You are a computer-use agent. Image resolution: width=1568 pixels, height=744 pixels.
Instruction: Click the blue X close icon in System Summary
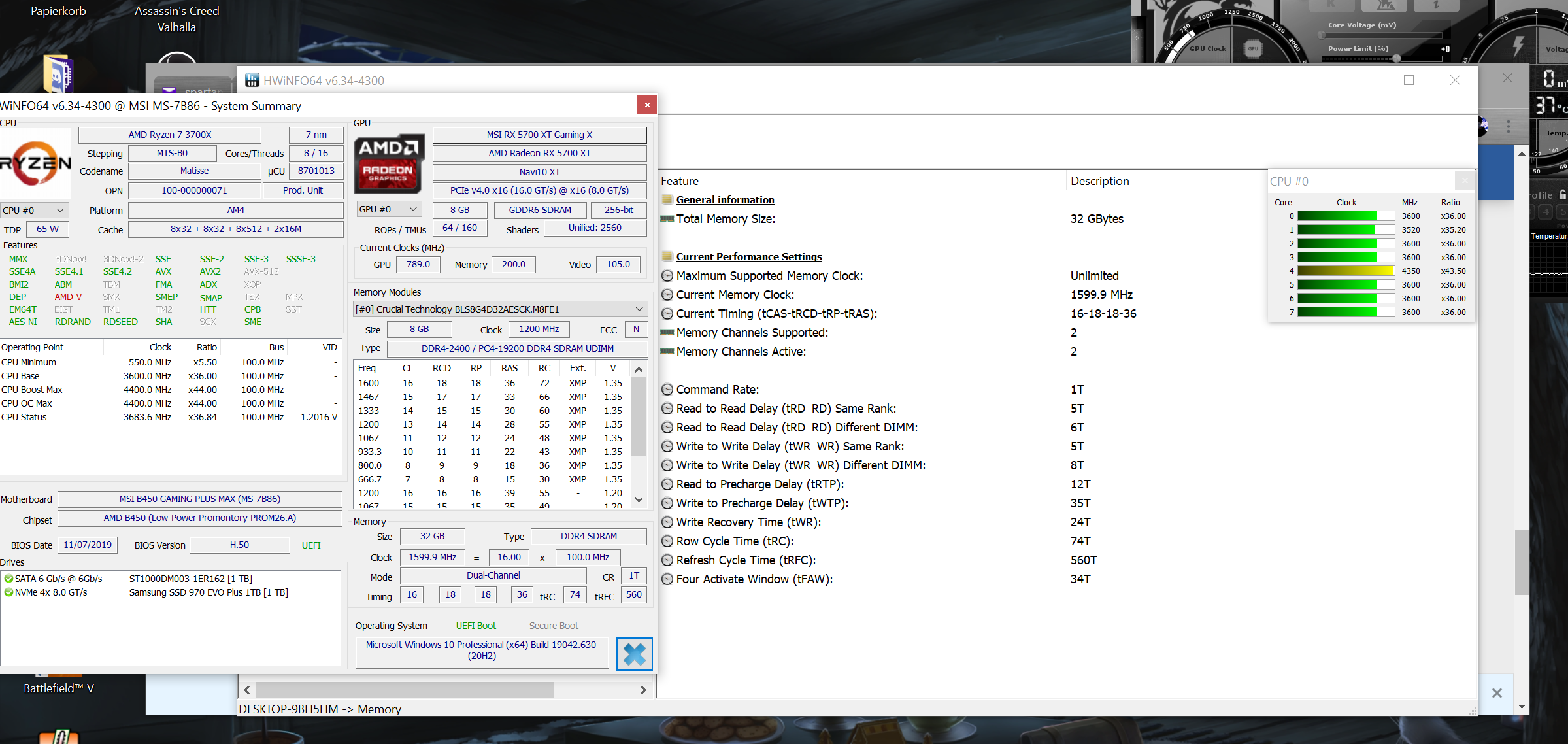point(634,654)
